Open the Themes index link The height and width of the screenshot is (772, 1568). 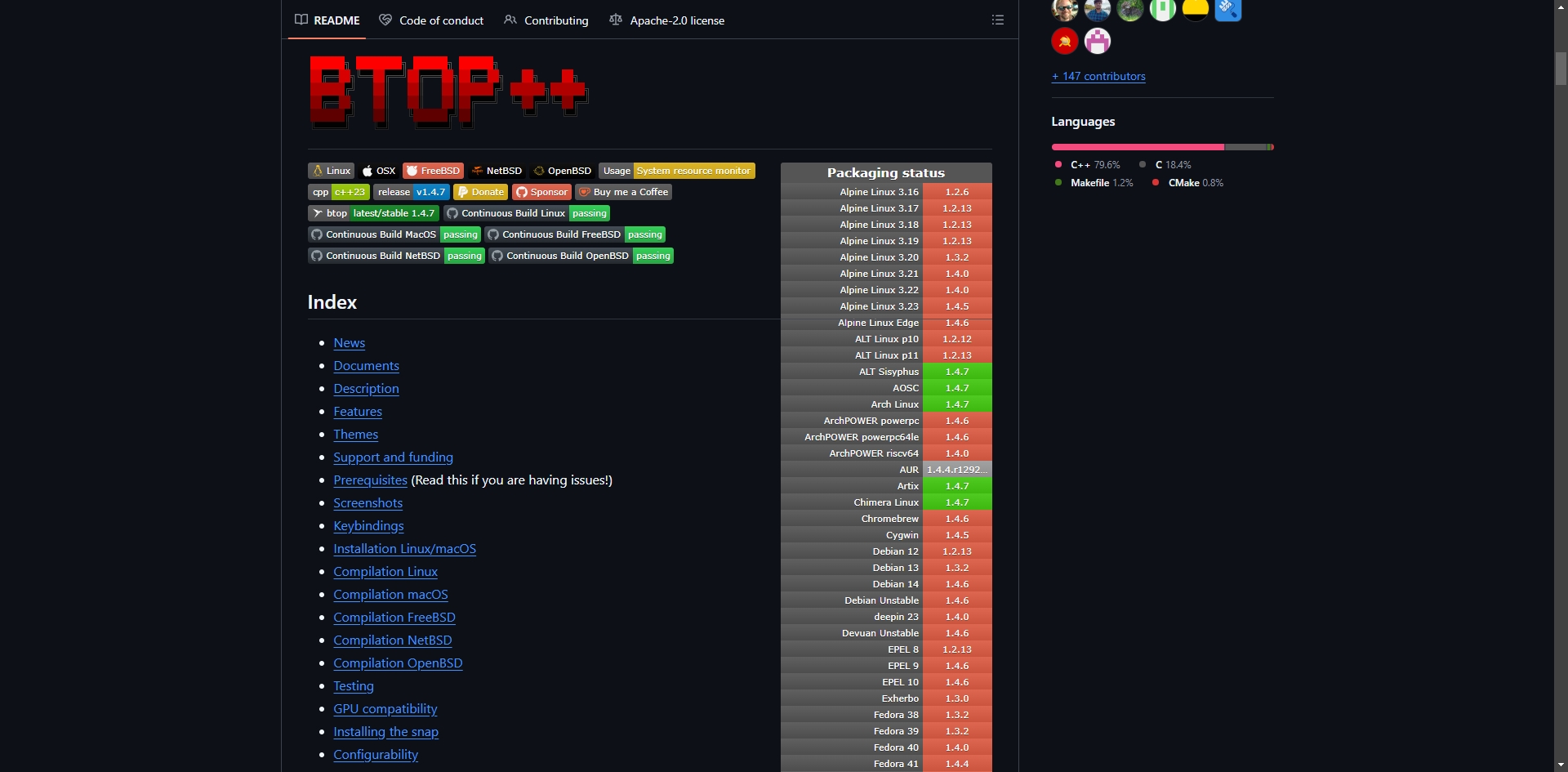click(x=356, y=435)
